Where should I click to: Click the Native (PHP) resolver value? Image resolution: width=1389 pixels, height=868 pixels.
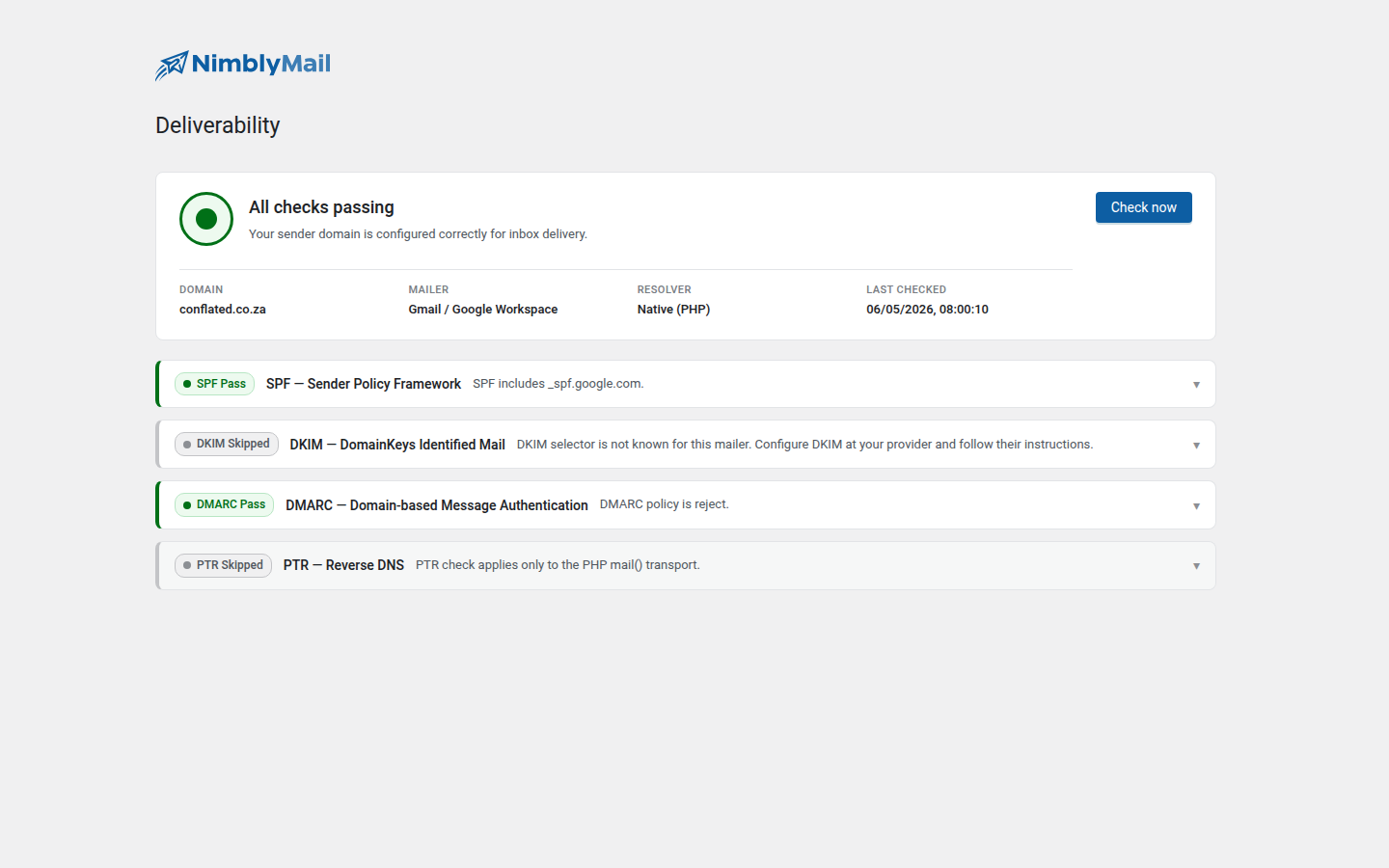pyautogui.click(x=673, y=310)
